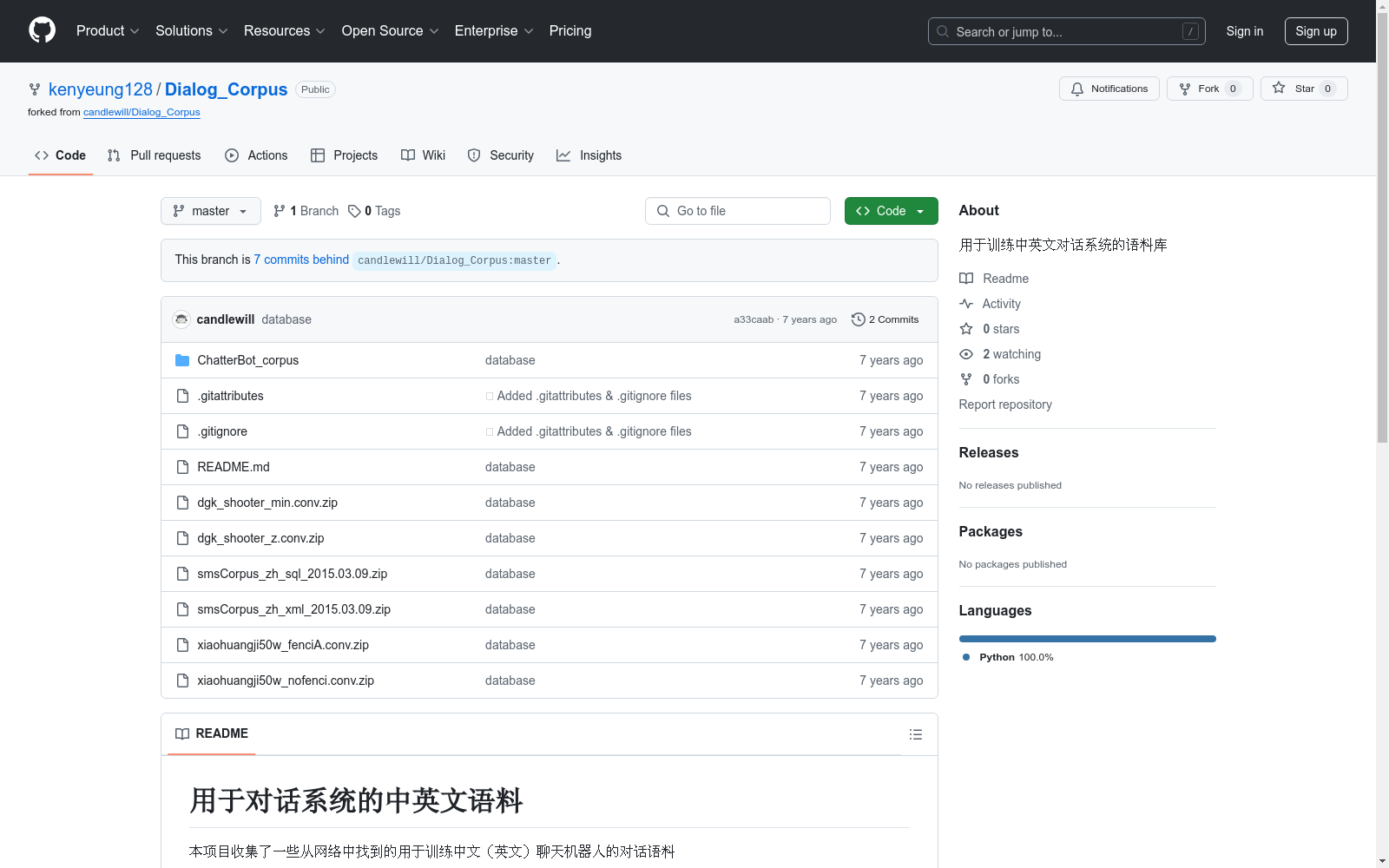1389x868 pixels.
Task: Open the 2 Commits history link
Action: (885, 319)
